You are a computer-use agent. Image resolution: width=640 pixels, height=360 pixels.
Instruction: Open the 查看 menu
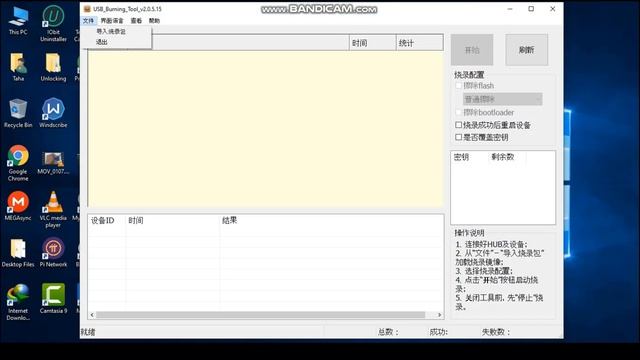coord(136,20)
